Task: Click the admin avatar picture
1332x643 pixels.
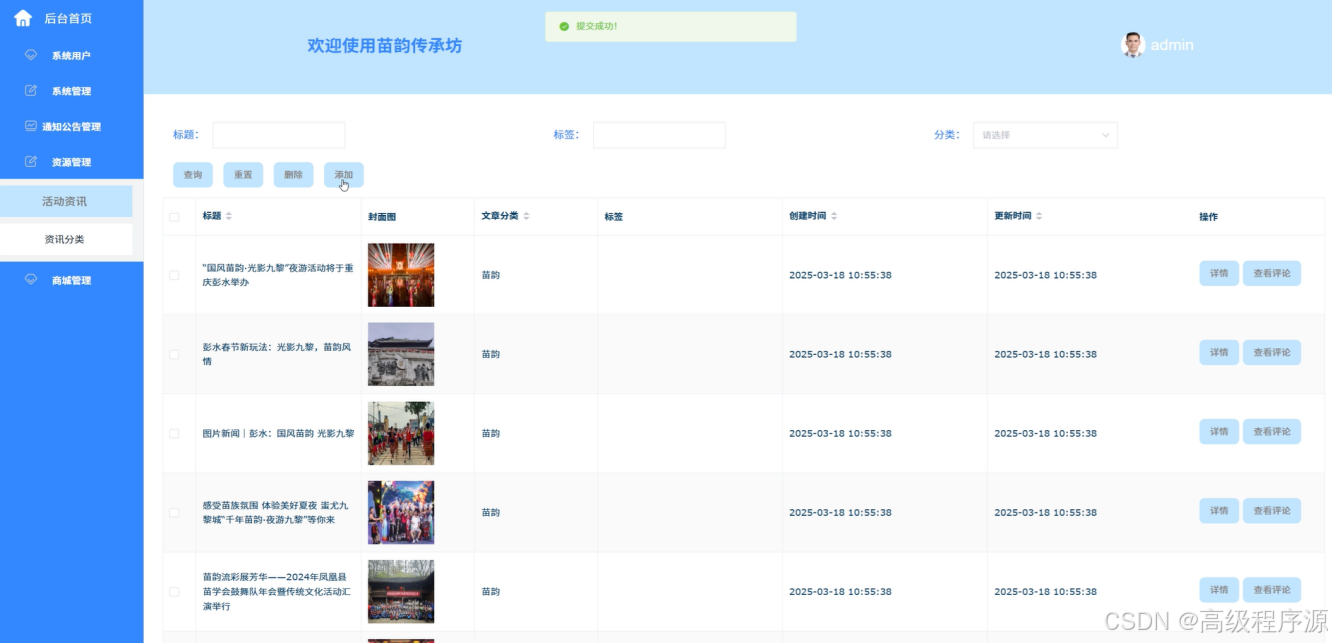Action: pyautogui.click(x=1133, y=45)
